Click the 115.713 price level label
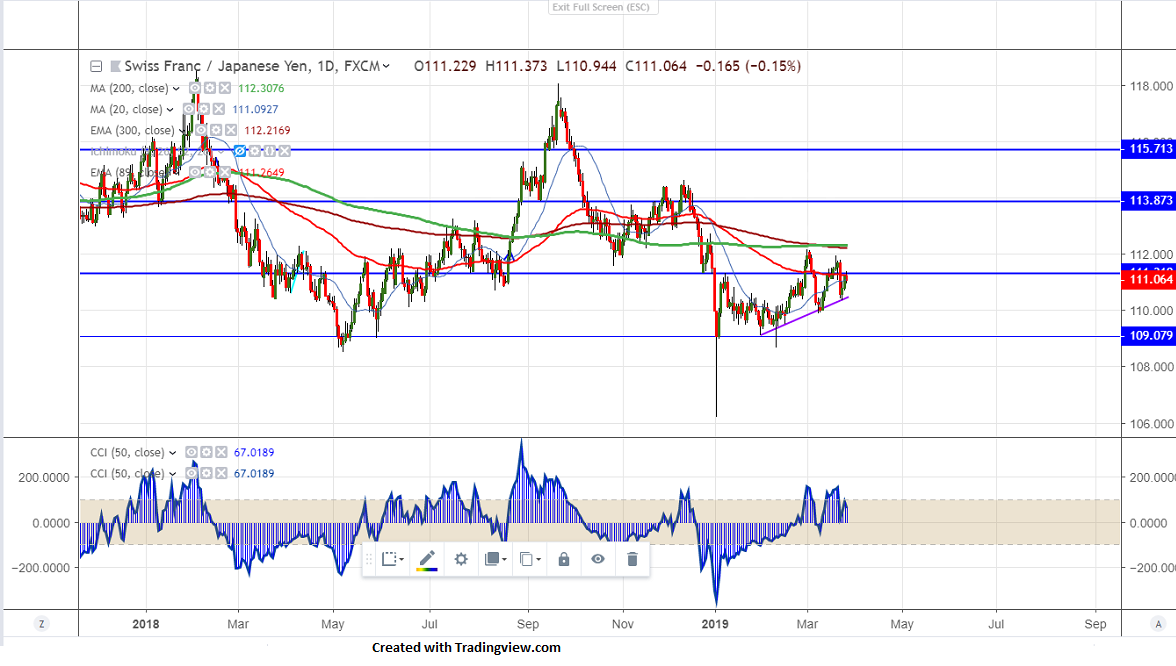The image size is (1176, 666). click(1149, 149)
